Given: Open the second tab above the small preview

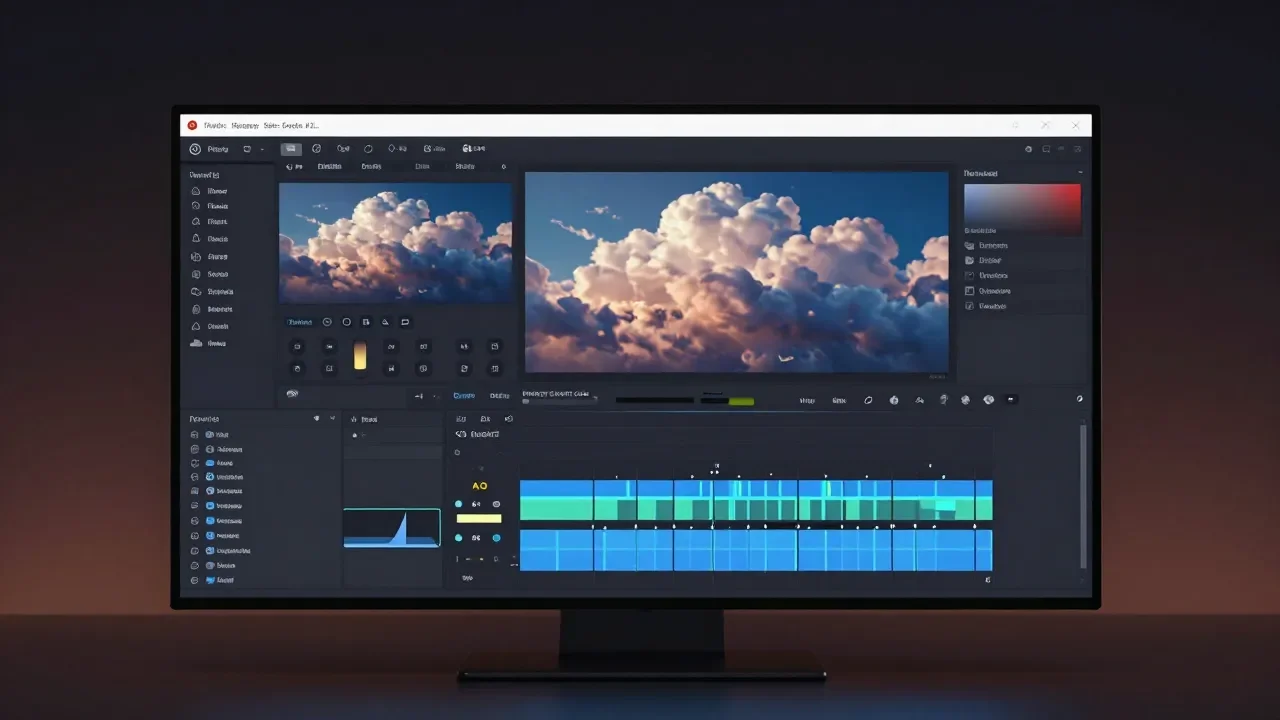Looking at the screenshot, I should coord(329,167).
